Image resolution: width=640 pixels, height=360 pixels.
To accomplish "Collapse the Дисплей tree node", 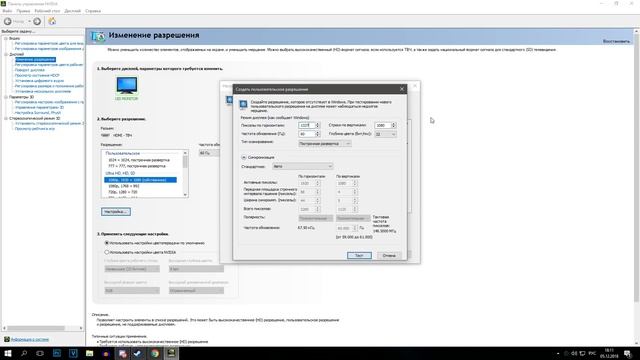I will point(6,54).
